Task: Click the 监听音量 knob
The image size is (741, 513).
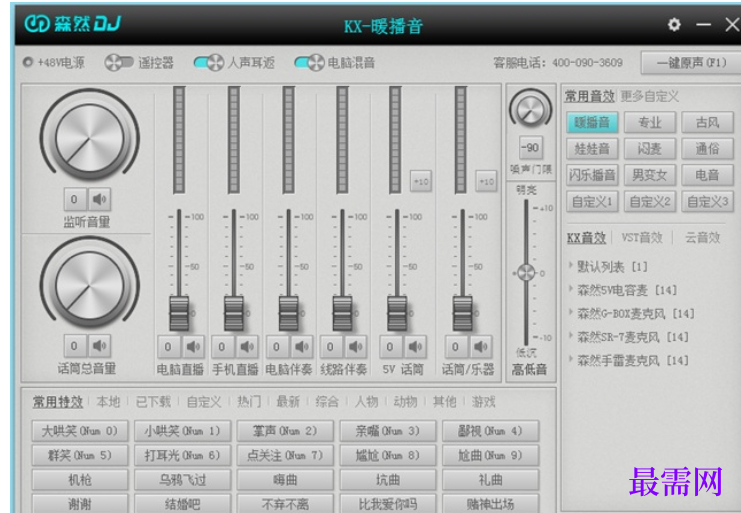Action: point(90,137)
